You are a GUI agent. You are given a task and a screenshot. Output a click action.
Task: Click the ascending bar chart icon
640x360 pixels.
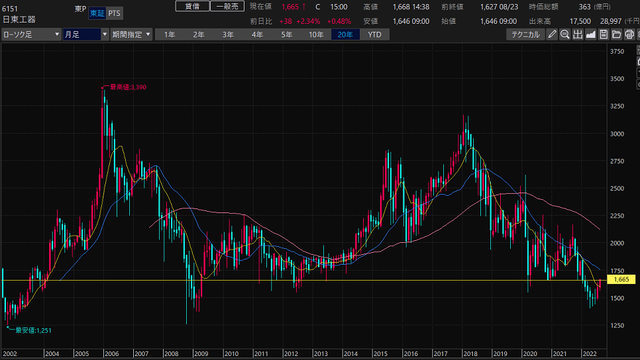pos(591,35)
